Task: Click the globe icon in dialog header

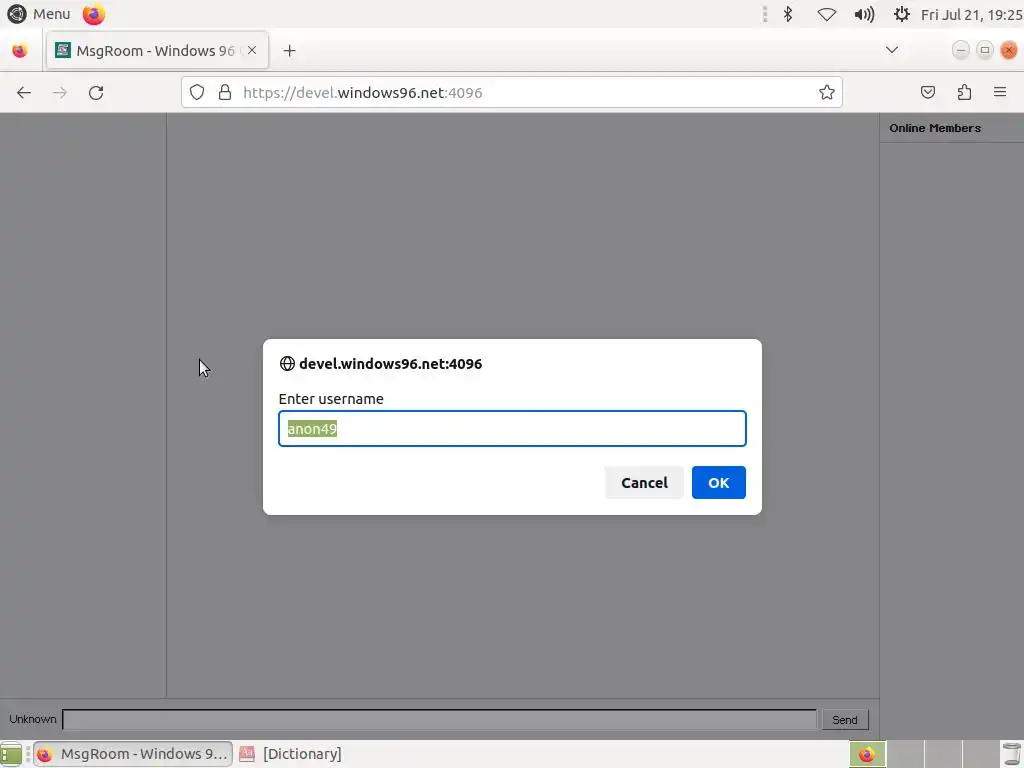Action: pos(287,364)
